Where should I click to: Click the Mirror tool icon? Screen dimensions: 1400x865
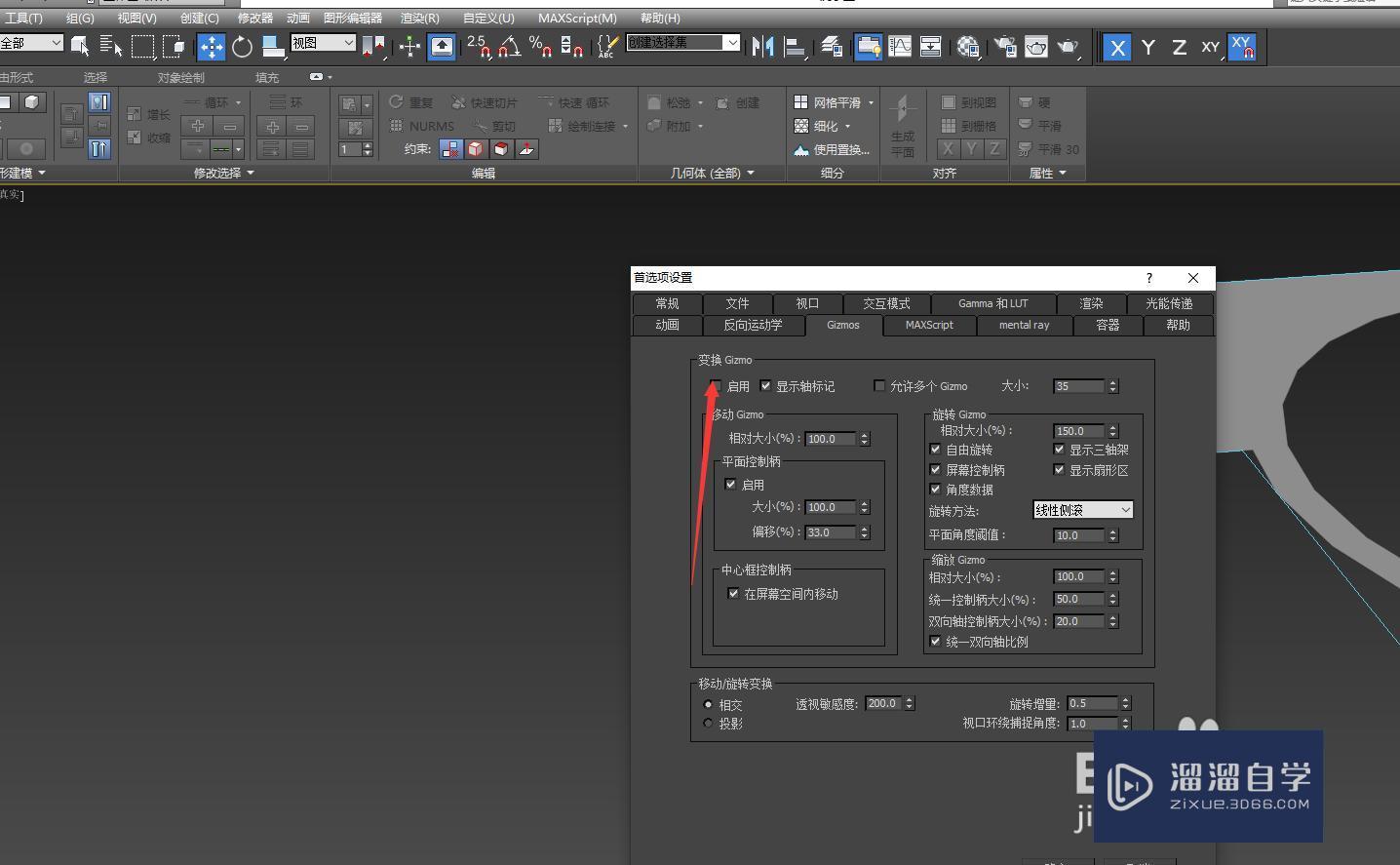pyautogui.click(x=762, y=47)
